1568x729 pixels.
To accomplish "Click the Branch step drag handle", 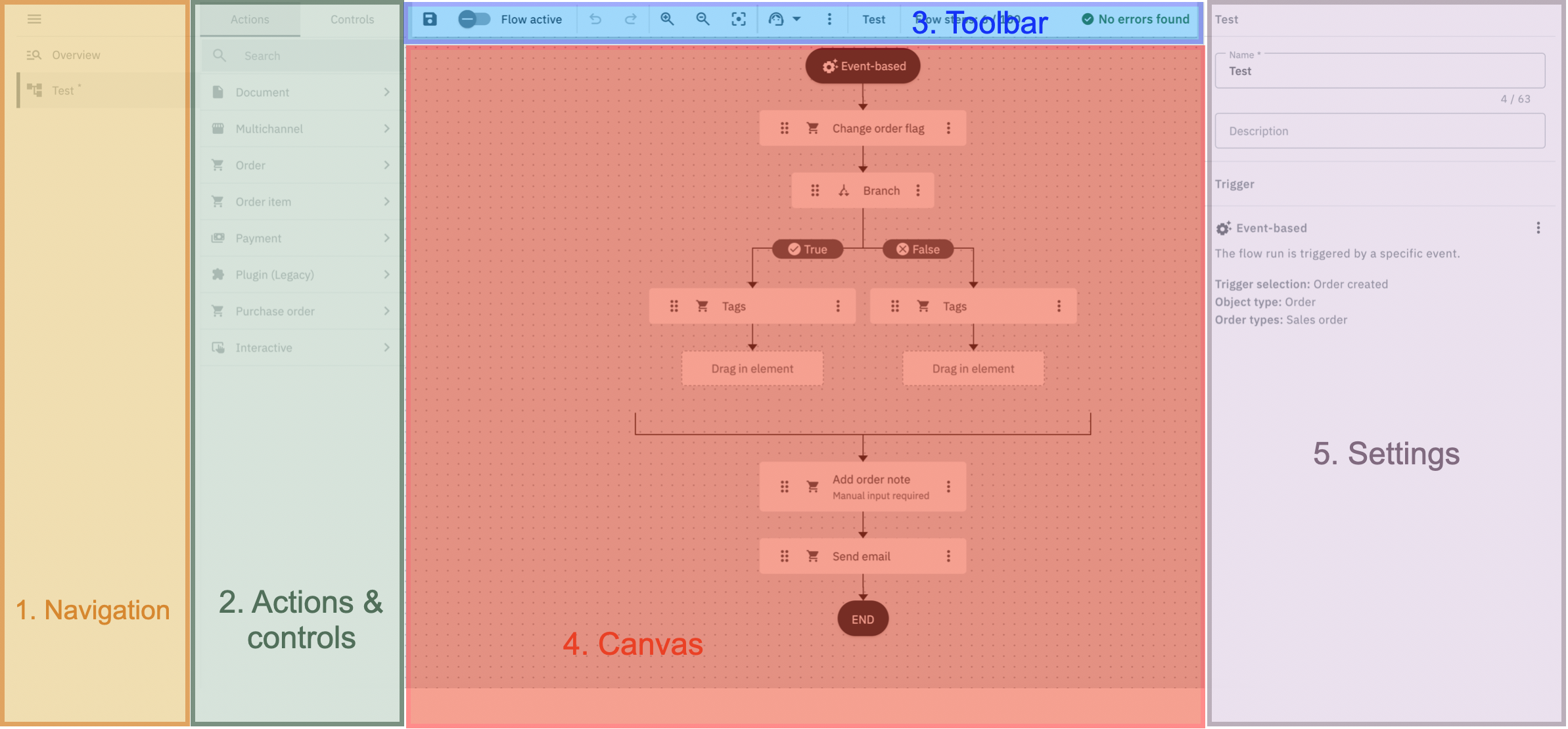I will (x=815, y=190).
